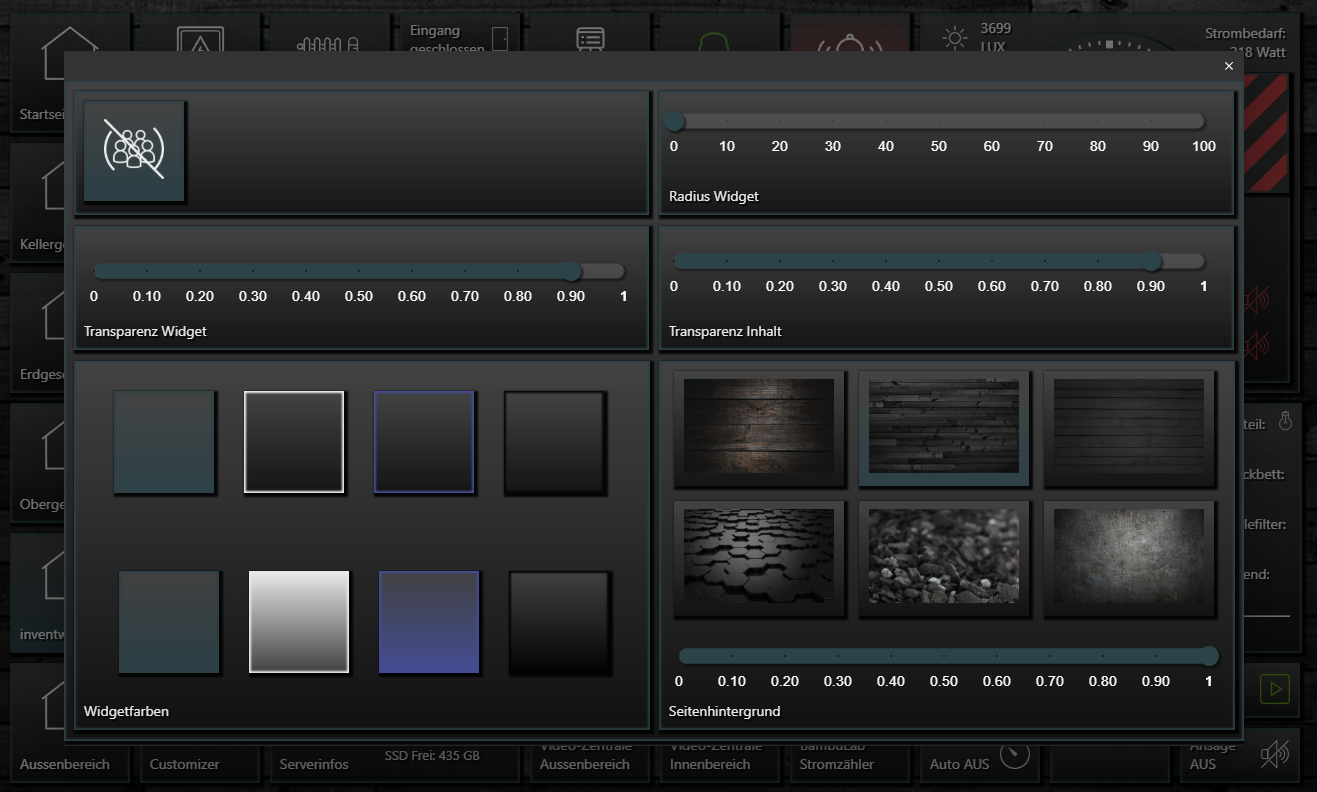
Task: Pick the white gradient widget color swatch
Action: coord(299,621)
